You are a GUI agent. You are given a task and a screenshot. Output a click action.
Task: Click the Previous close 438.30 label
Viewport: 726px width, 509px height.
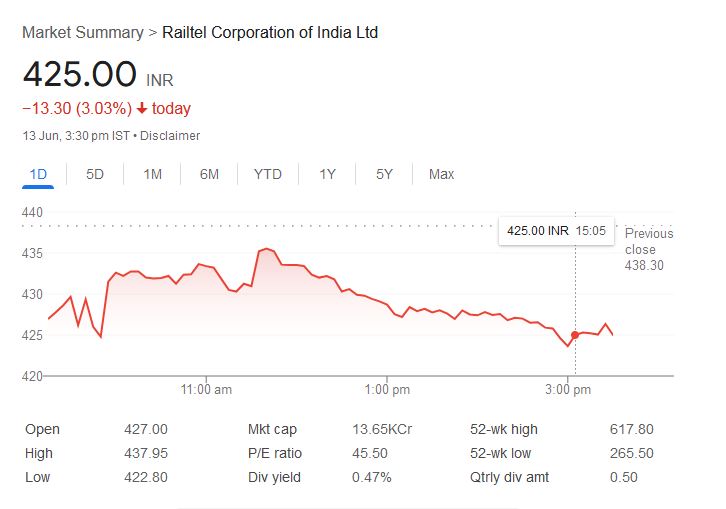pyautogui.click(x=648, y=249)
